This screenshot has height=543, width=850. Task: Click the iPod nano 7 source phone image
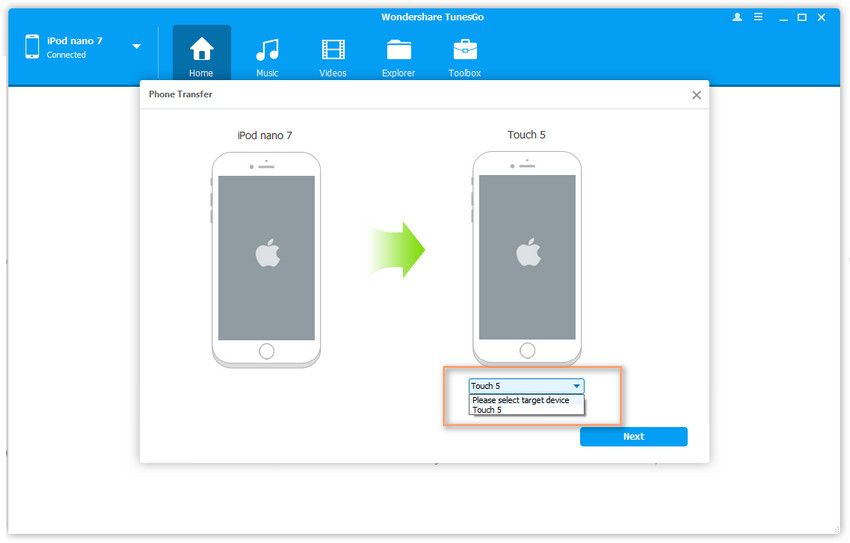pyautogui.click(x=266, y=258)
